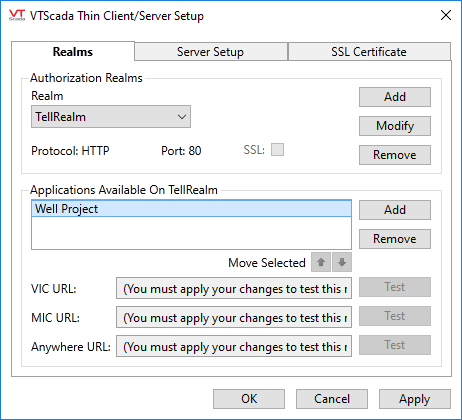Add an application to TellRealm
The image size is (462, 420).
point(395,210)
